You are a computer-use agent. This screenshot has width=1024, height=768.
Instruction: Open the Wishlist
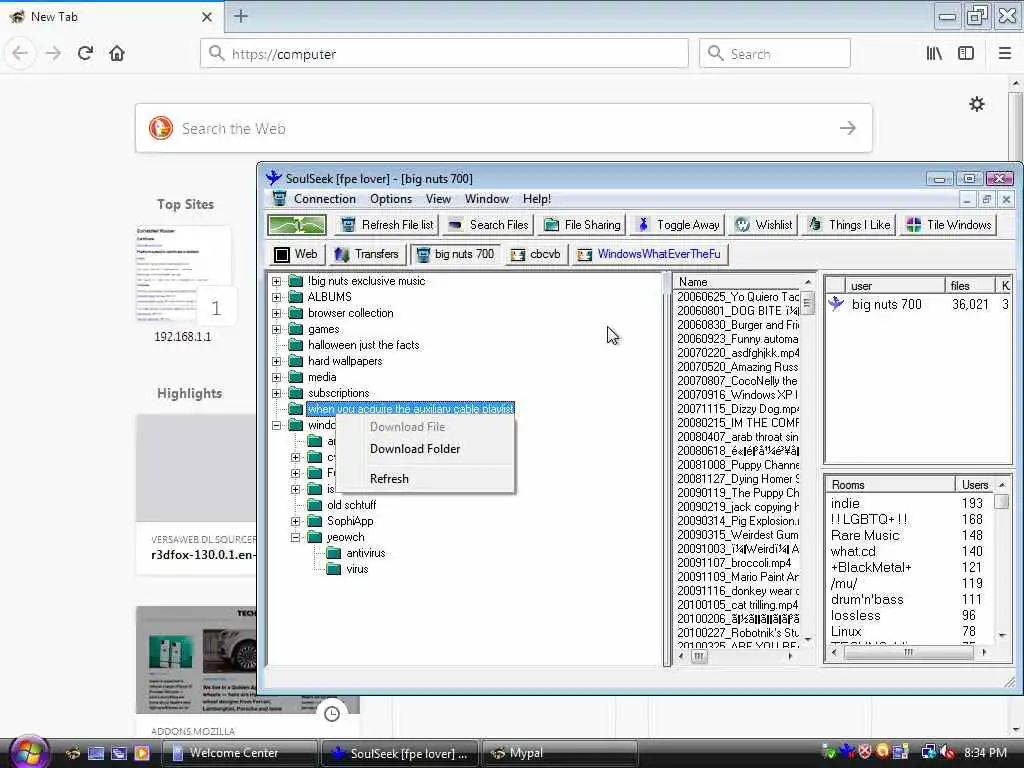click(x=762, y=225)
